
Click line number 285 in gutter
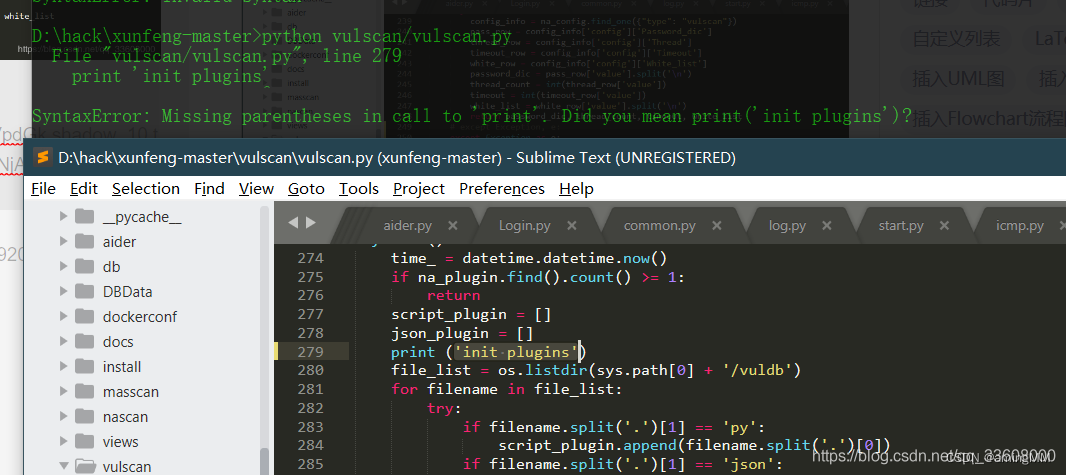coord(311,464)
